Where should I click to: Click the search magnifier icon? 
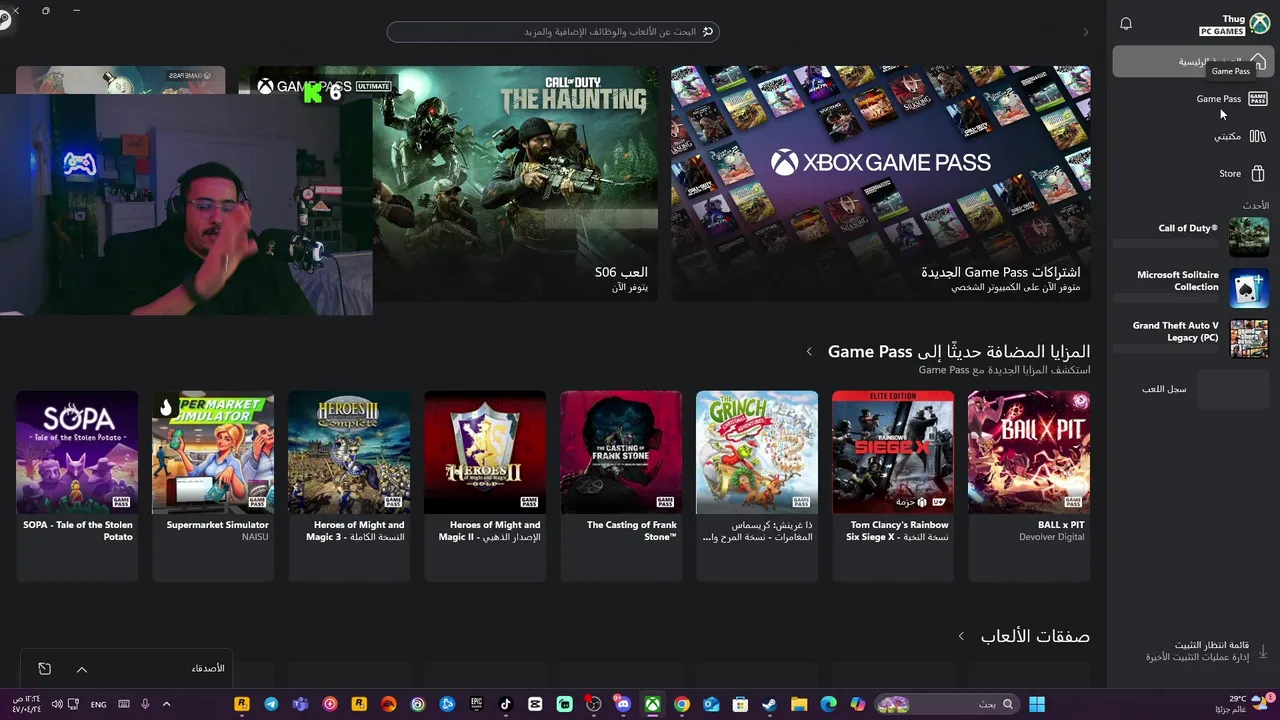pos(708,32)
